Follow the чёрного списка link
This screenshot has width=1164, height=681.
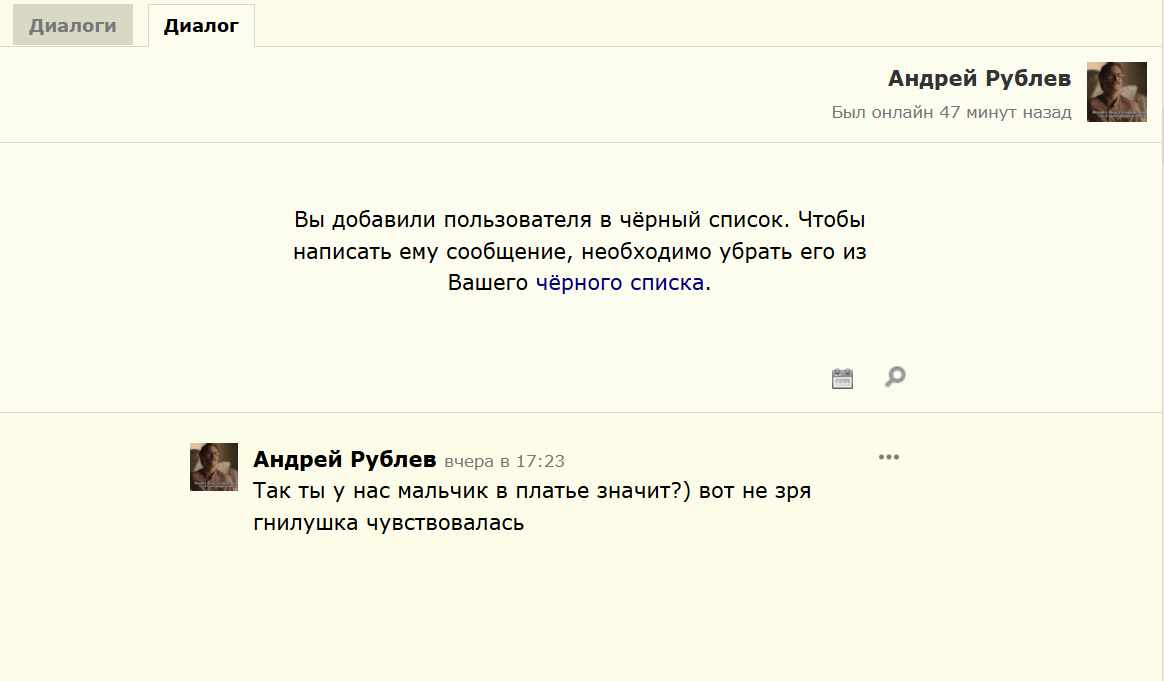[620, 283]
